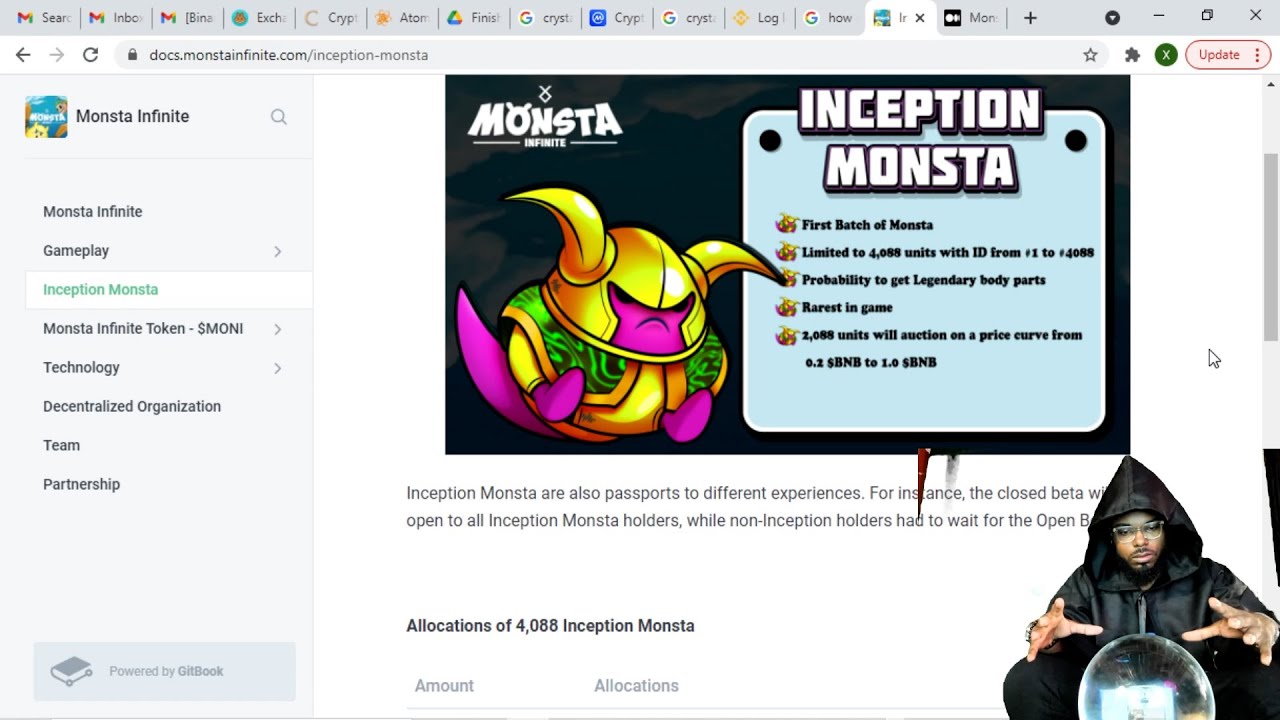The height and width of the screenshot is (720, 1280).
Task: Switch to the Atom tab
Action: coord(403,18)
